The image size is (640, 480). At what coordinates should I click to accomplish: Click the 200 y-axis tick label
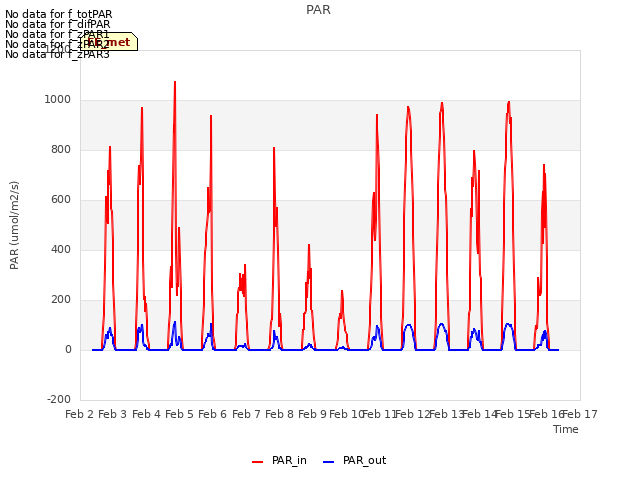(x=61, y=300)
